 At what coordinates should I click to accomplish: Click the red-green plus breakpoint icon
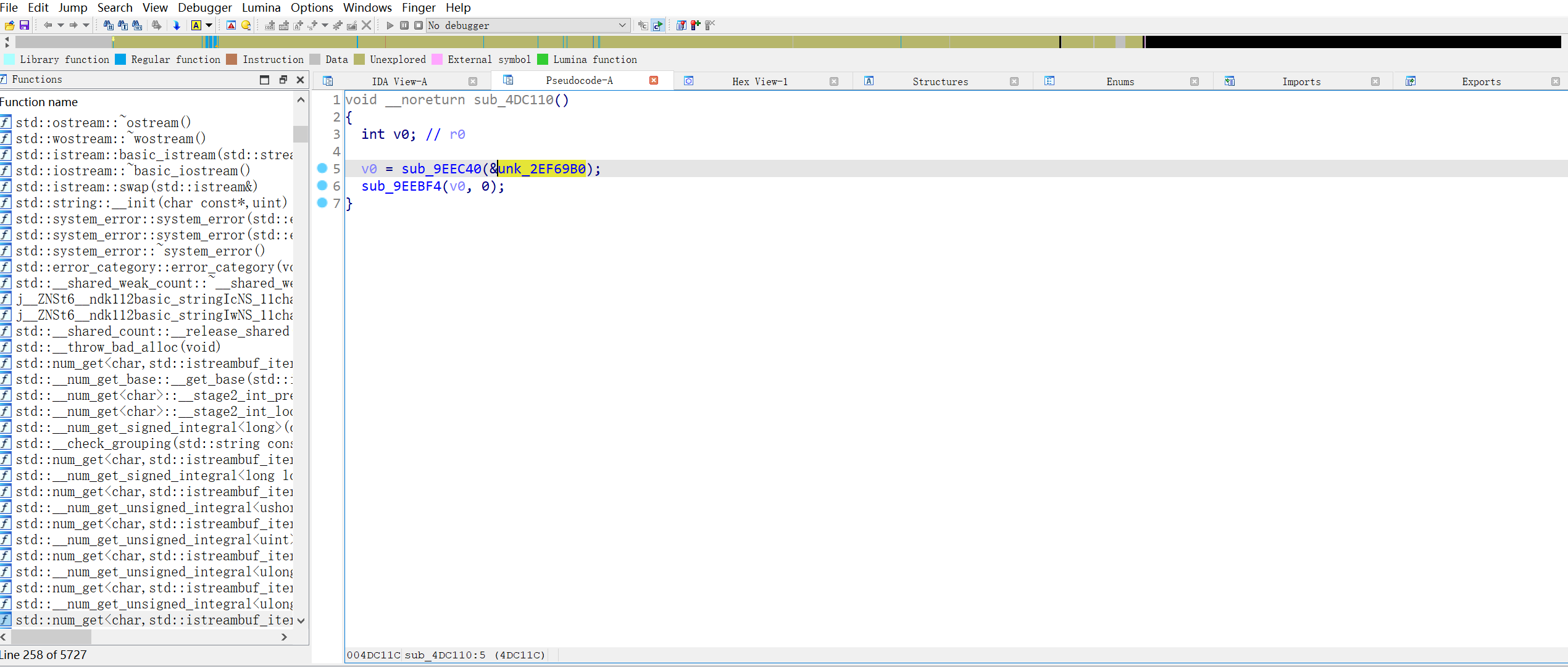coord(696,25)
